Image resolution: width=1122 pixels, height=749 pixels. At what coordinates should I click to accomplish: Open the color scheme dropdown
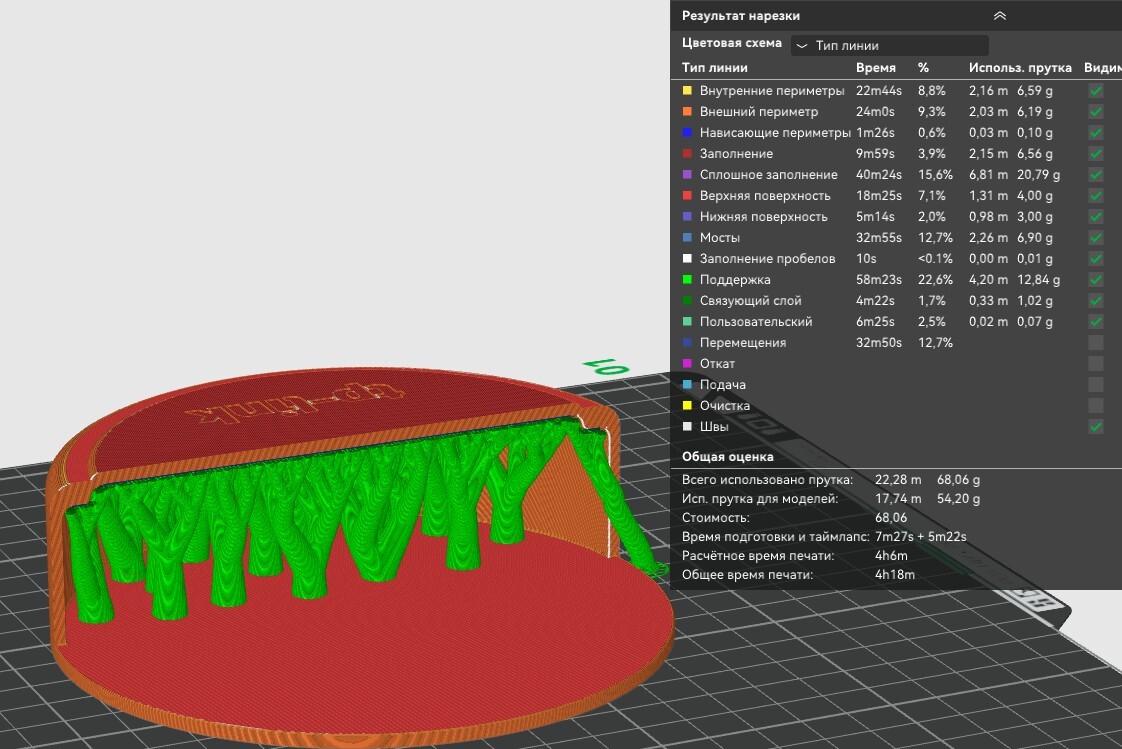(x=889, y=46)
